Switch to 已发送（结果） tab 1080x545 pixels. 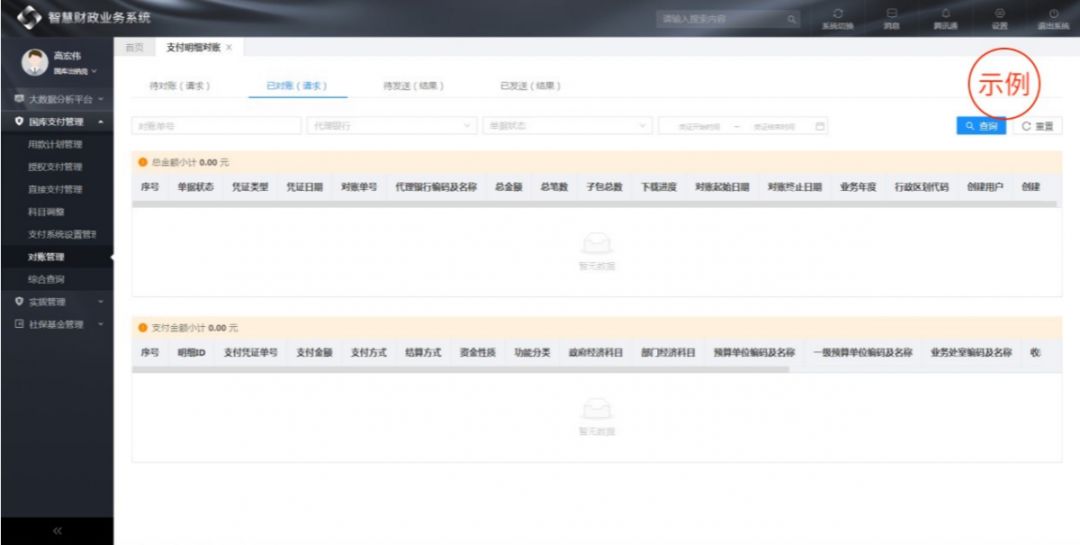tap(530, 86)
